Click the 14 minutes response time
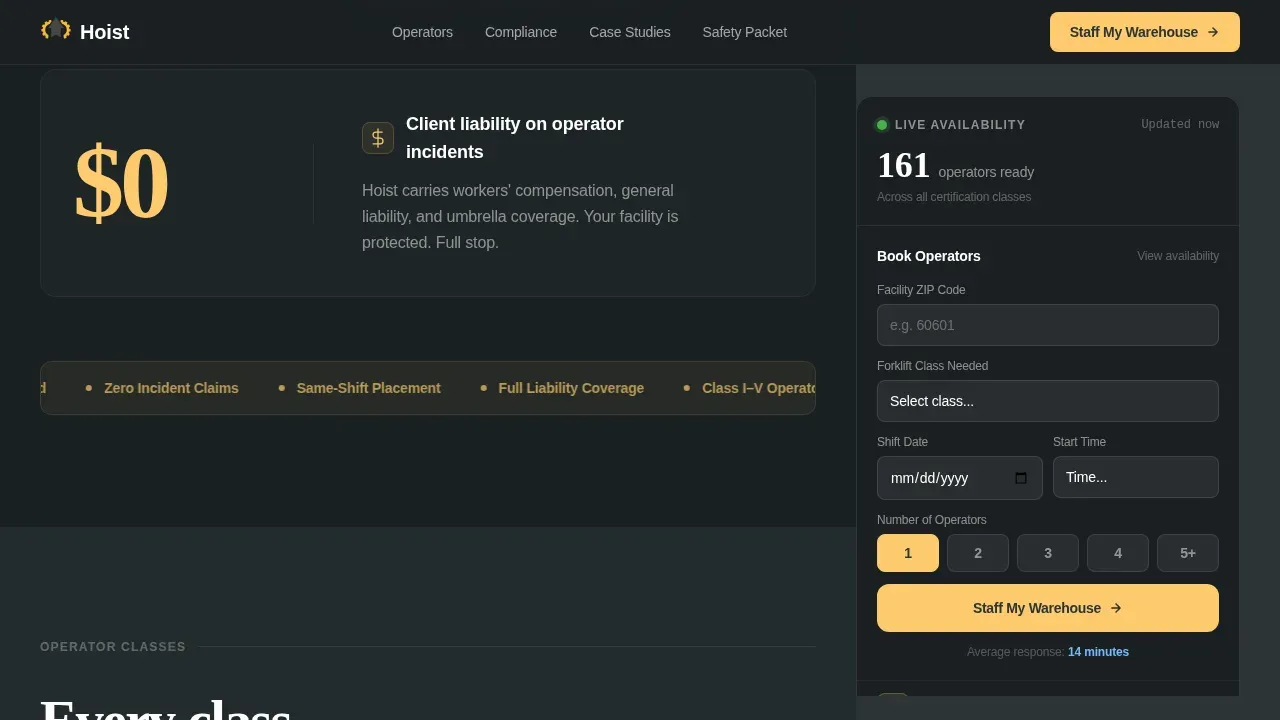This screenshot has width=1280, height=720. click(x=1098, y=652)
